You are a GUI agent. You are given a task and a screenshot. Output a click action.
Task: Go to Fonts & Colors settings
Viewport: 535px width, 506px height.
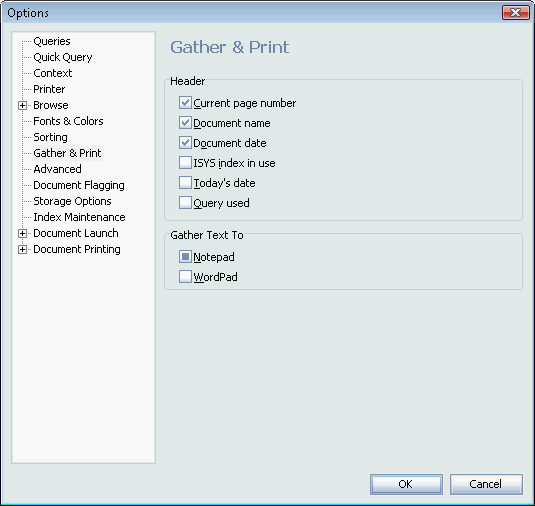tap(68, 121)
